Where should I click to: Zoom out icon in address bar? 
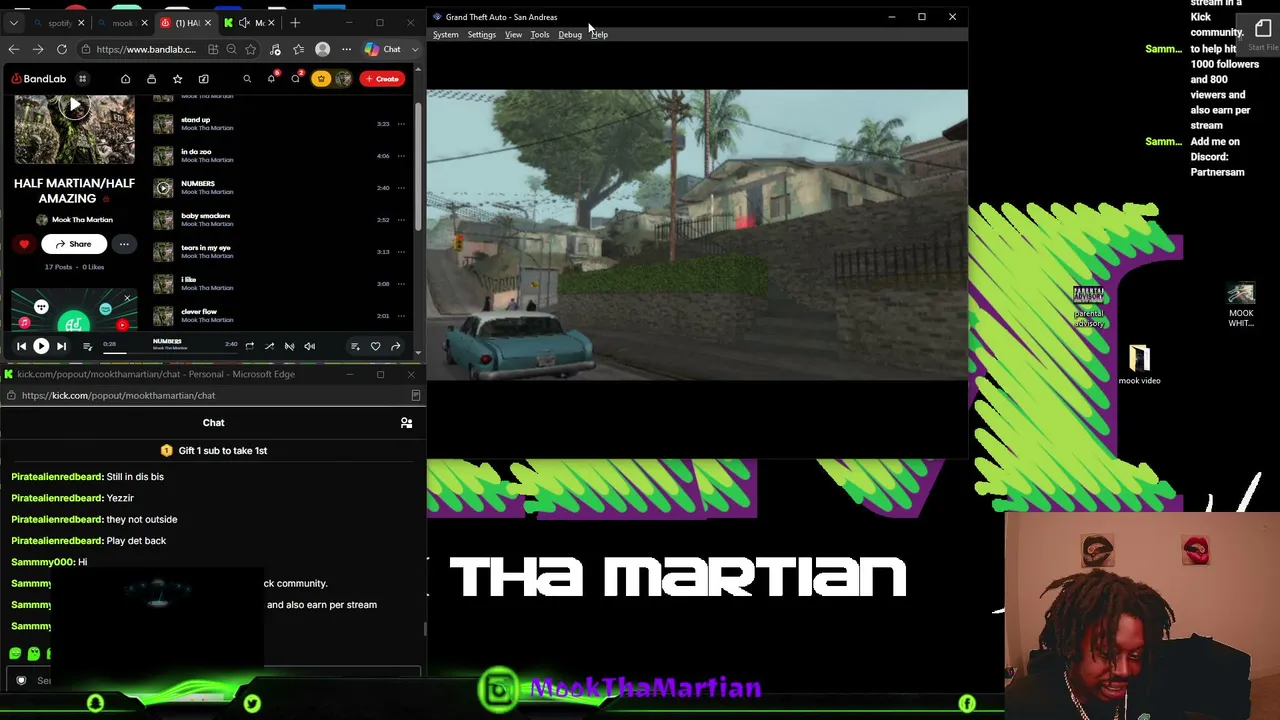[x=231, y=49]
